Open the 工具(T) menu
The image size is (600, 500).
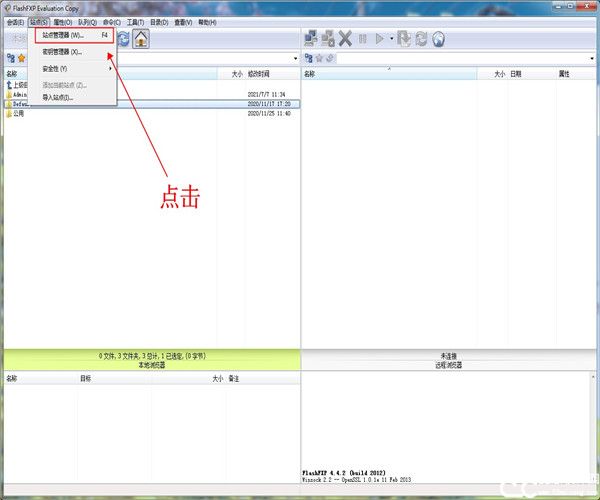[x=137, y=21]
